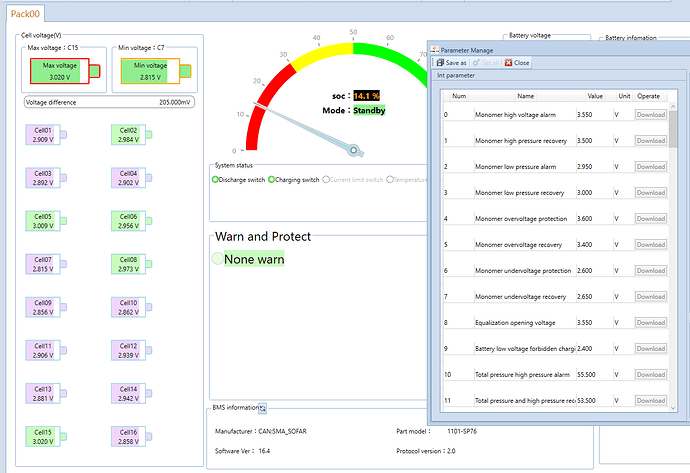The image size is (690, 473).
Task: Download the Battery low voltage forbidden charging parameter
Action: 650,348
